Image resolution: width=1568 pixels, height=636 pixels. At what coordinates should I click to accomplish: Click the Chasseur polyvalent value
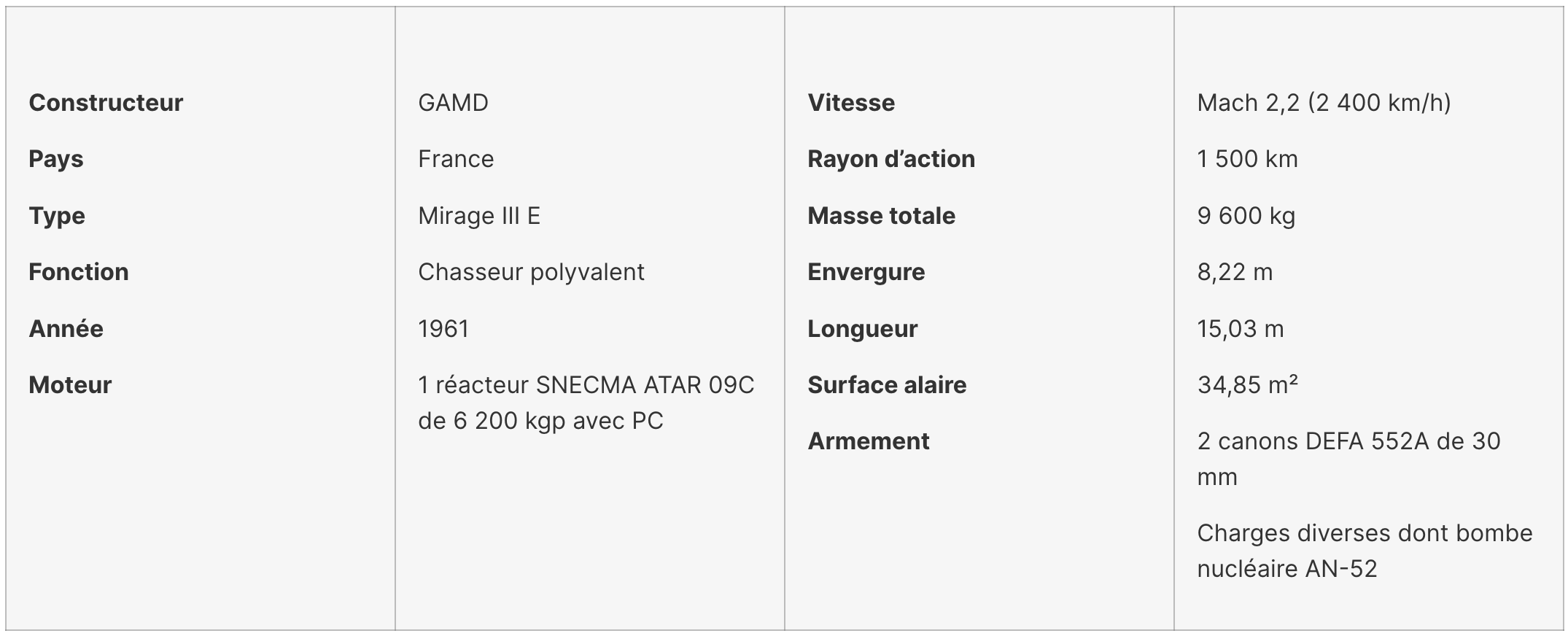click(531, 272)
